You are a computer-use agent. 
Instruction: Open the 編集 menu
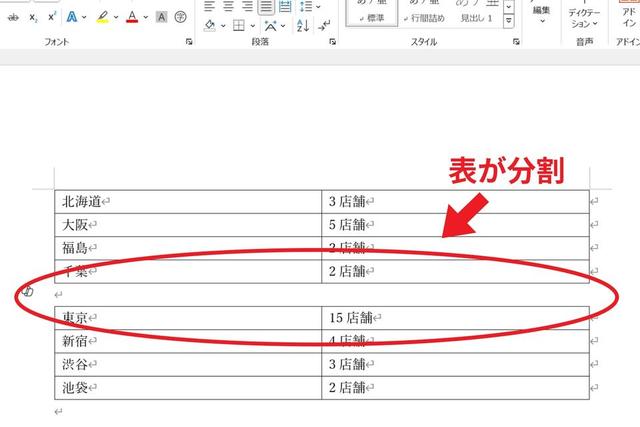click(x=542, y=13)
